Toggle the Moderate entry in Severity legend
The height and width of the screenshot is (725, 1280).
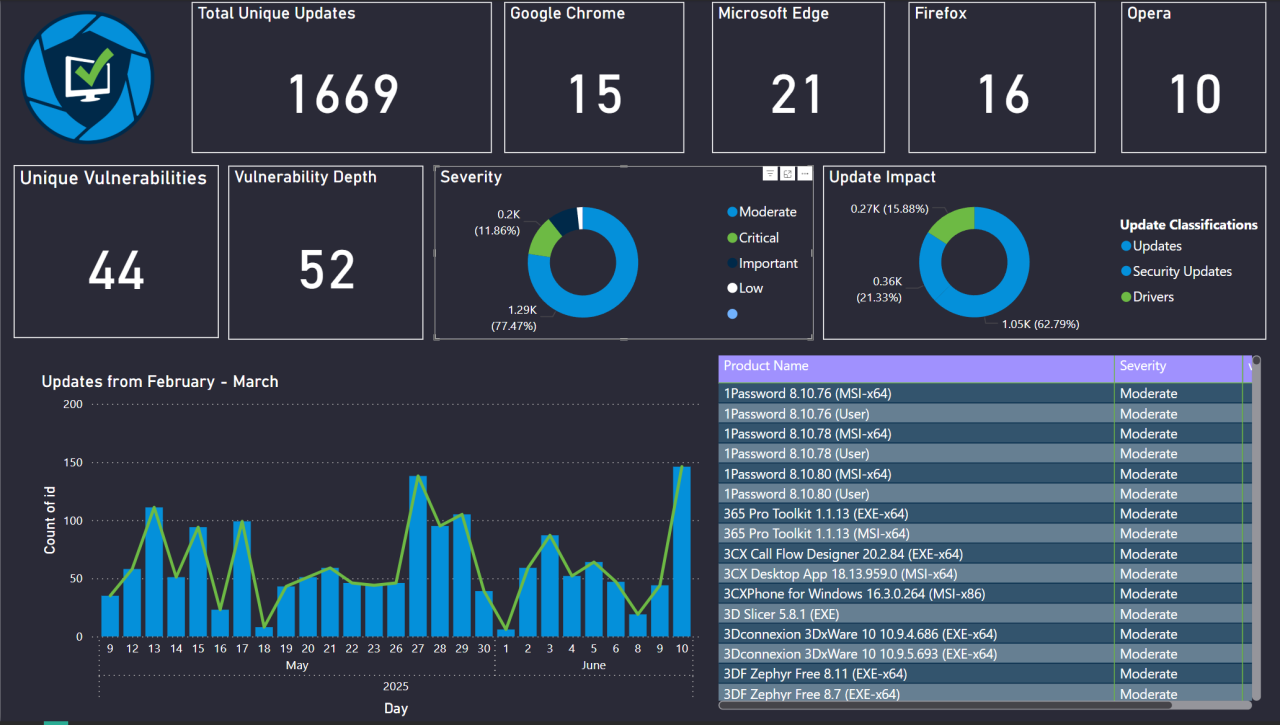pyautogui.click(x=762, y=212)
